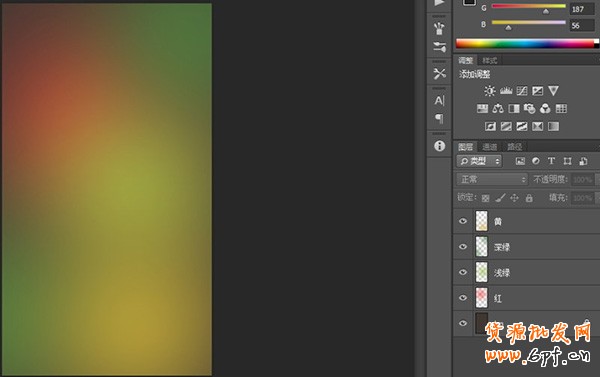The height and width of the screenshot is (377, 600).
Task: Click the 浅绿 layer name
Action: click(502, 273)
